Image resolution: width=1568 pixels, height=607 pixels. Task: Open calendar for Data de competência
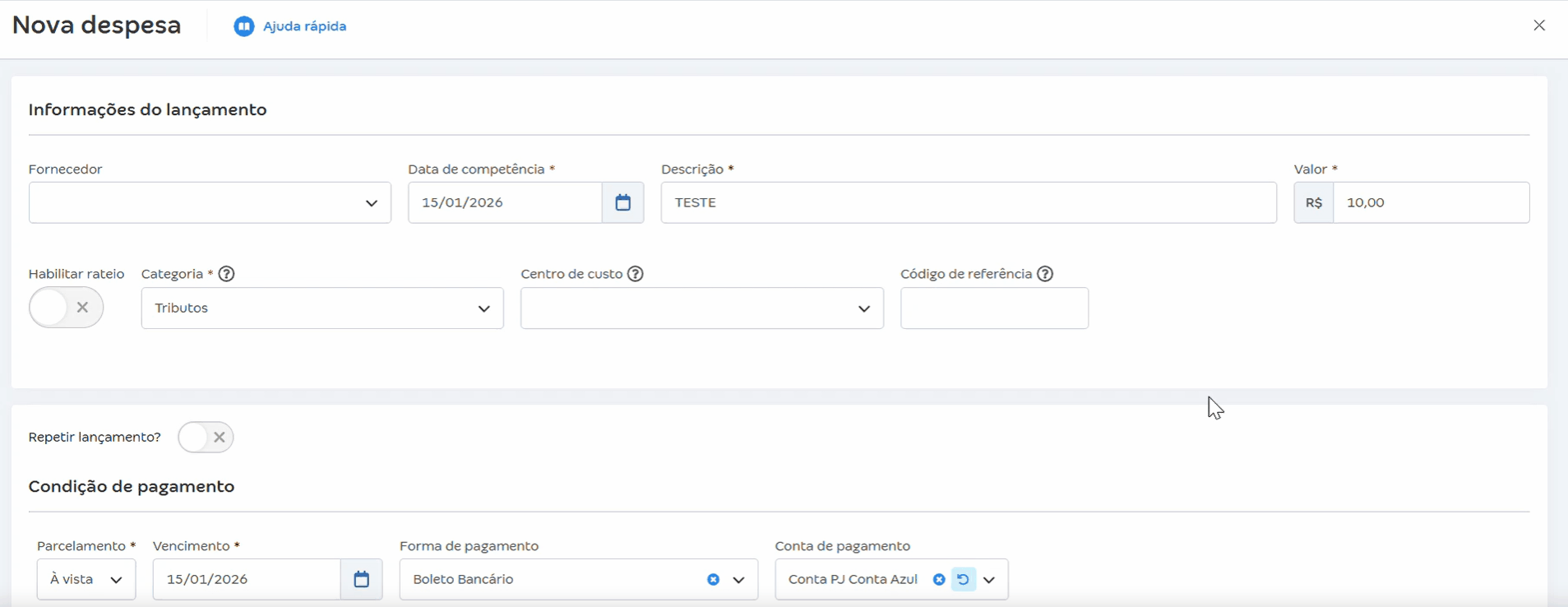pyautogui.click(x=622, y=202)
